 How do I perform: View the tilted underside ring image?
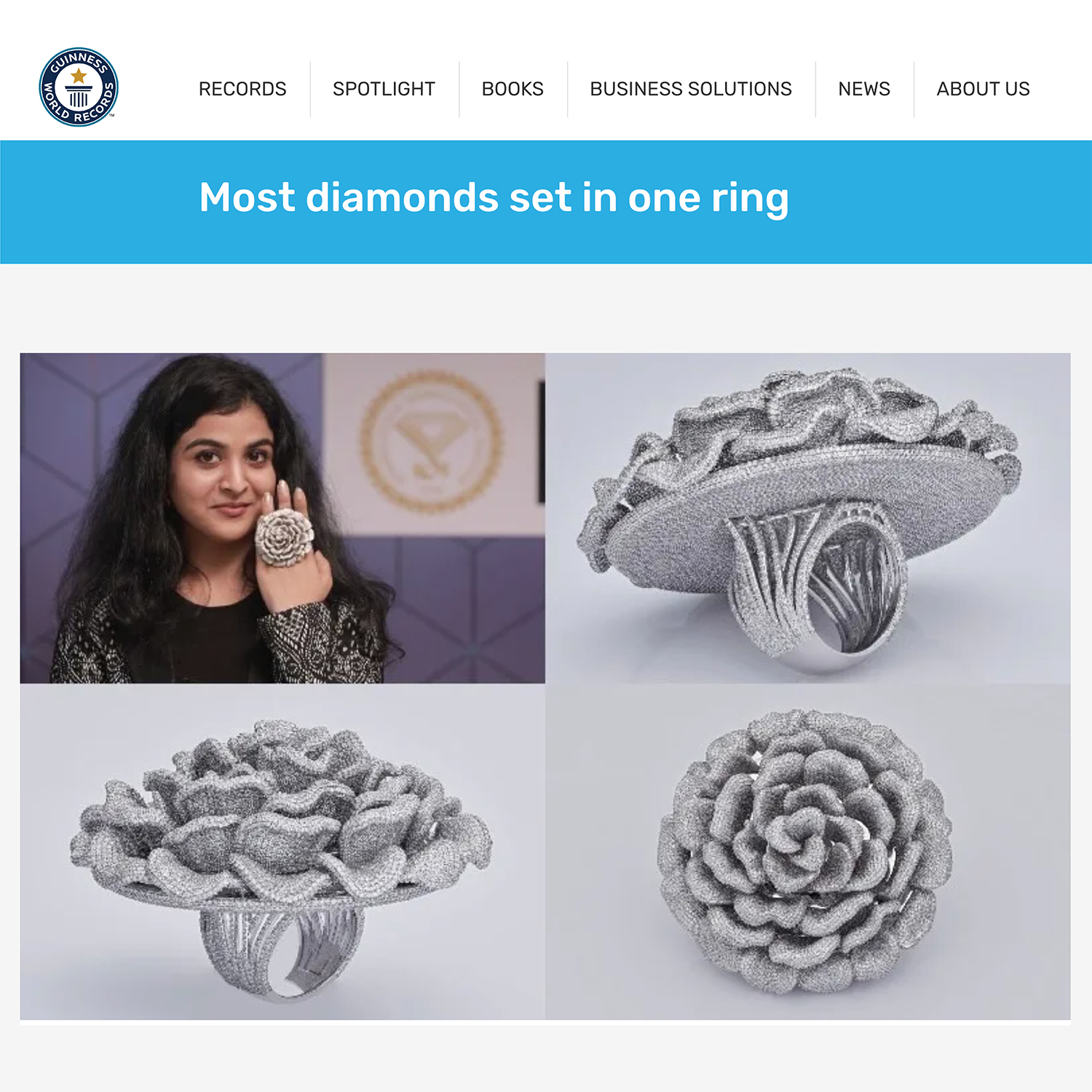(x=808, y=518)
